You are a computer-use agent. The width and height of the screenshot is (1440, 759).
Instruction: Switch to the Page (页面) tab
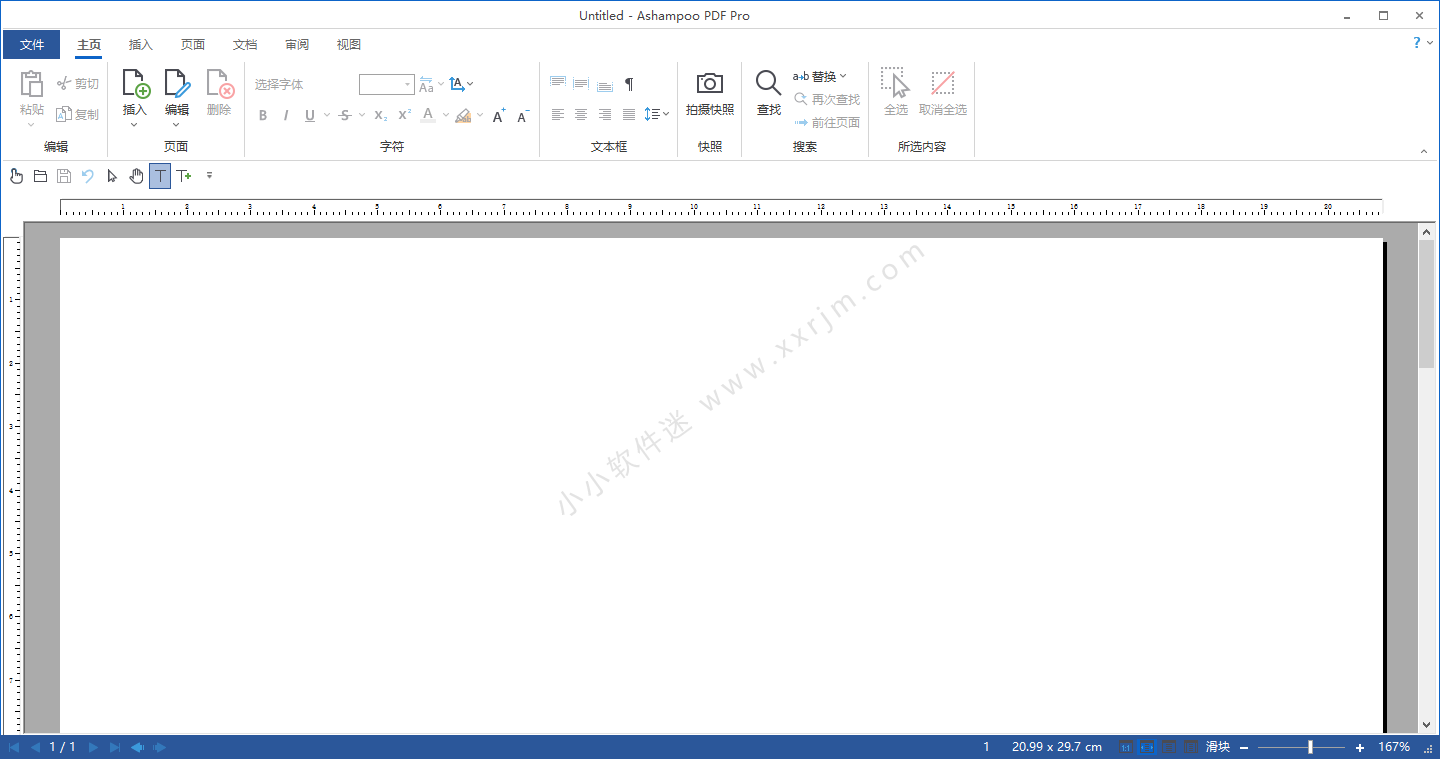point(193,45)
